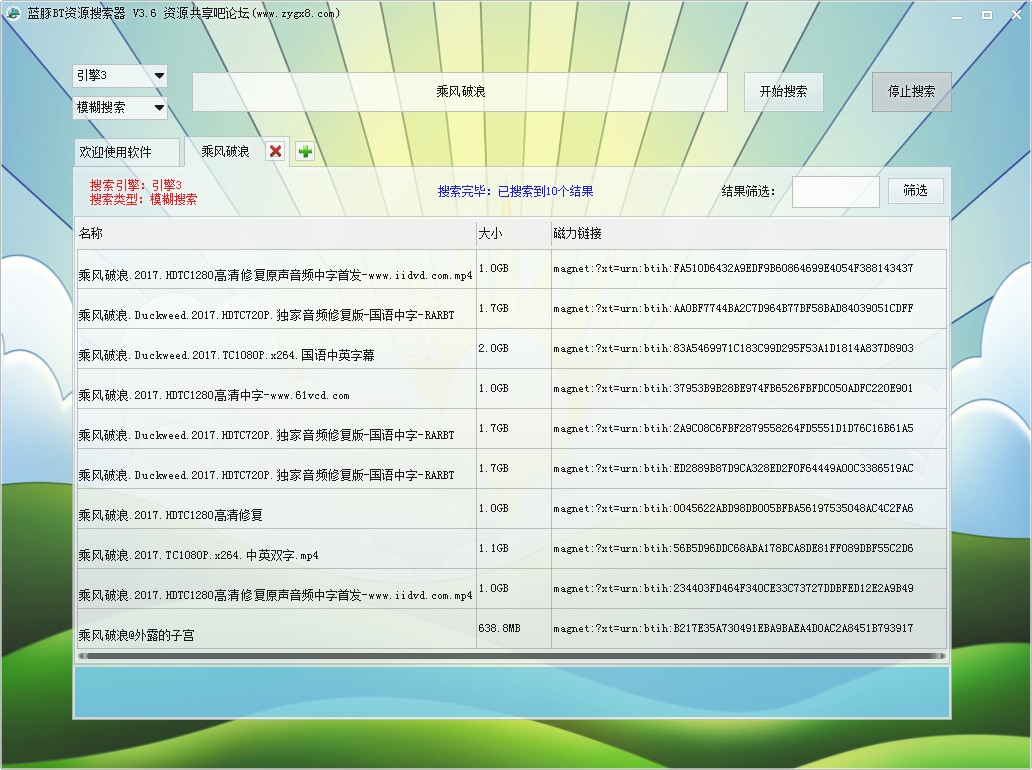This screenshot has width=1032, height=770.
Task: Close the 乘风破浪 tab with the red X
Action: (276, 151)
